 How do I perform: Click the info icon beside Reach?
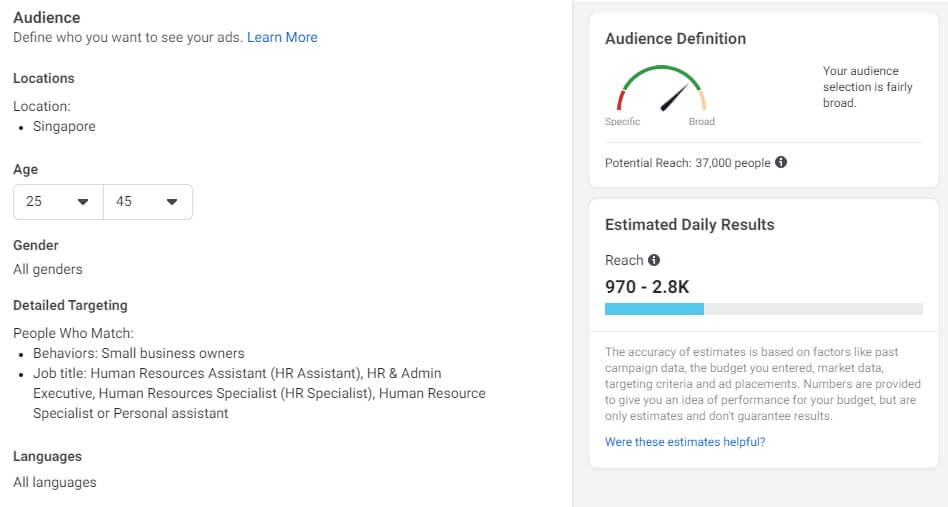pyautogui.click(x=654, y=260)
